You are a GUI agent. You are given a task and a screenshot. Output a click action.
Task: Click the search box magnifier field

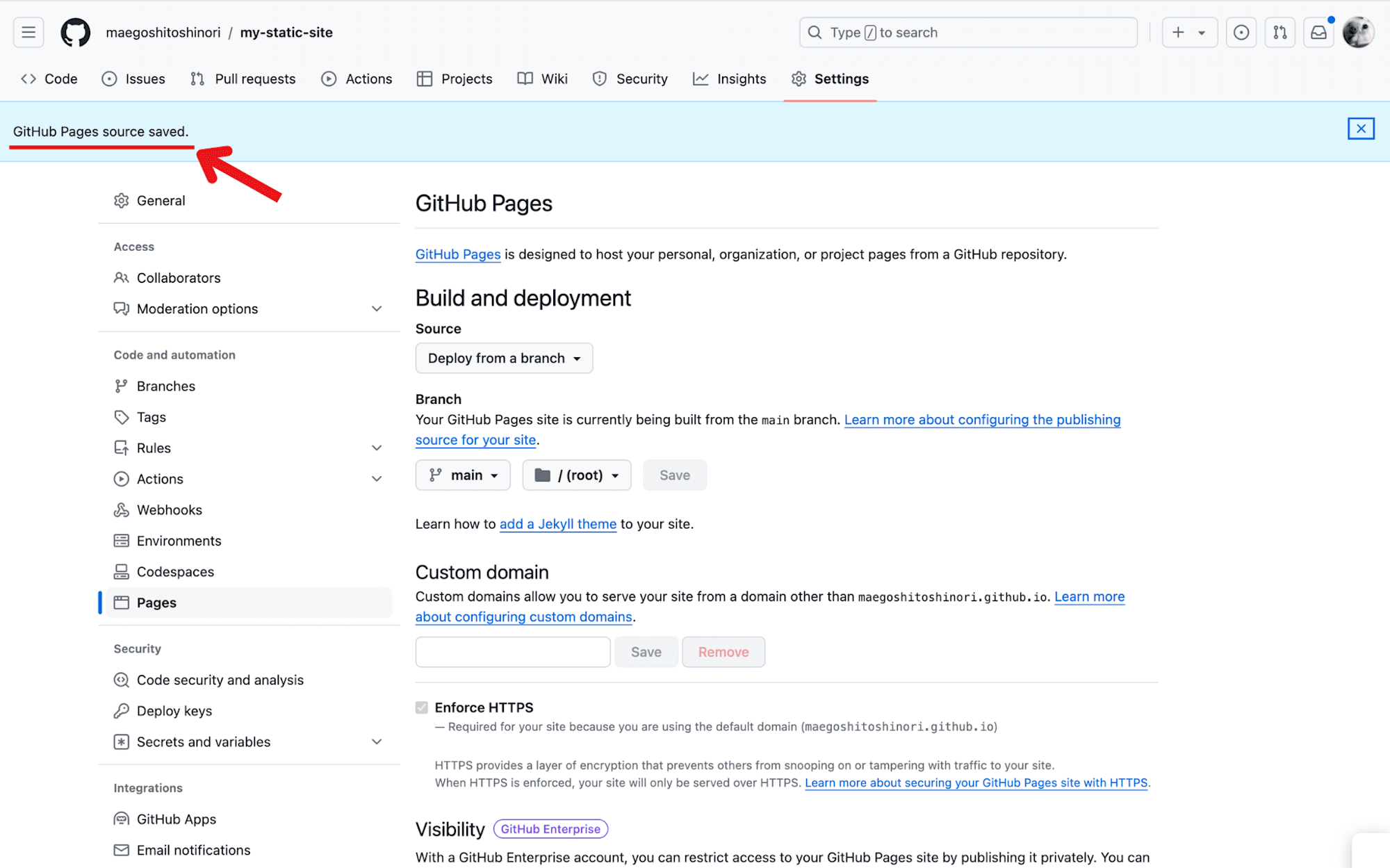[x=968, y=33]
